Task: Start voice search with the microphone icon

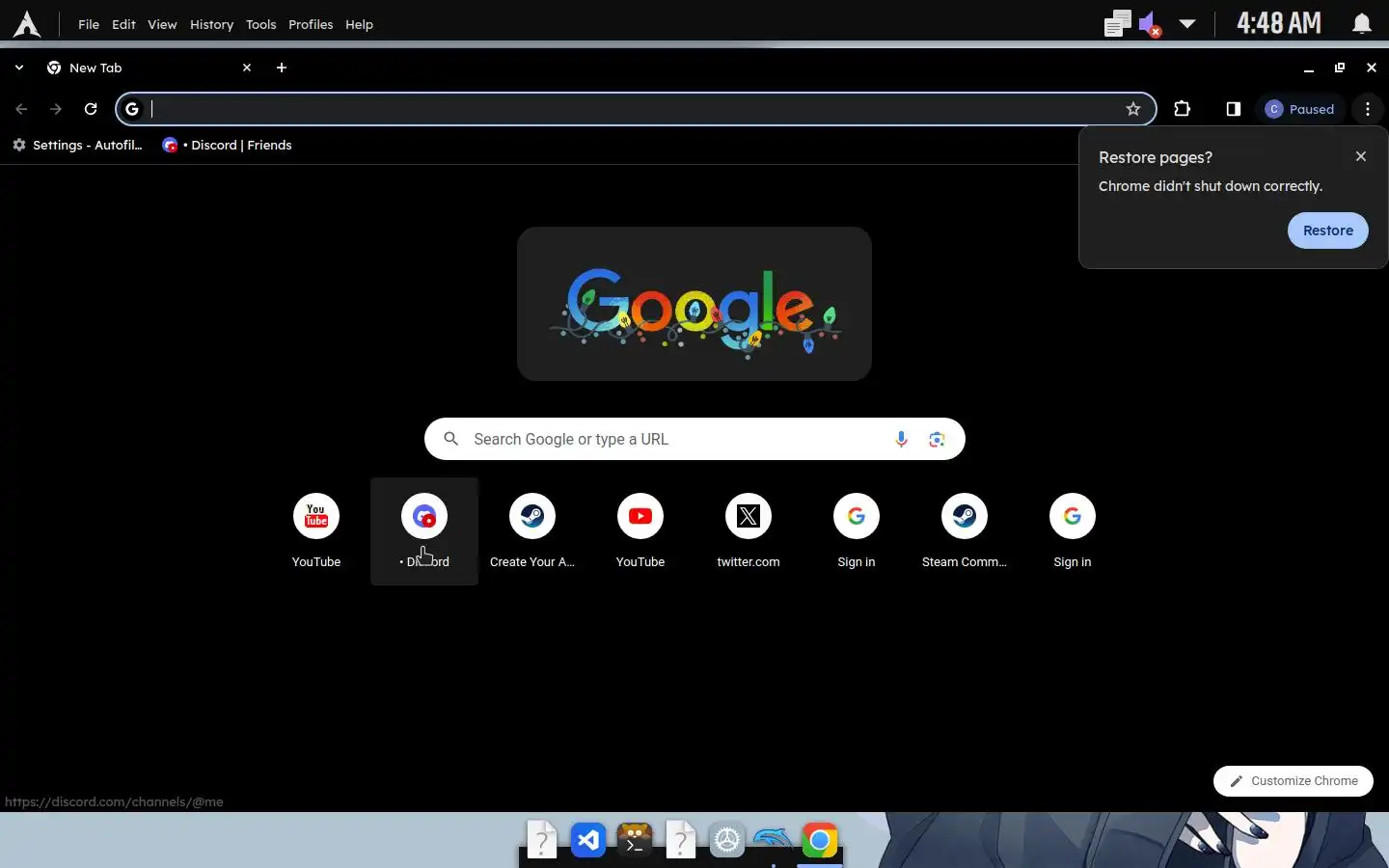Action: 901,439
